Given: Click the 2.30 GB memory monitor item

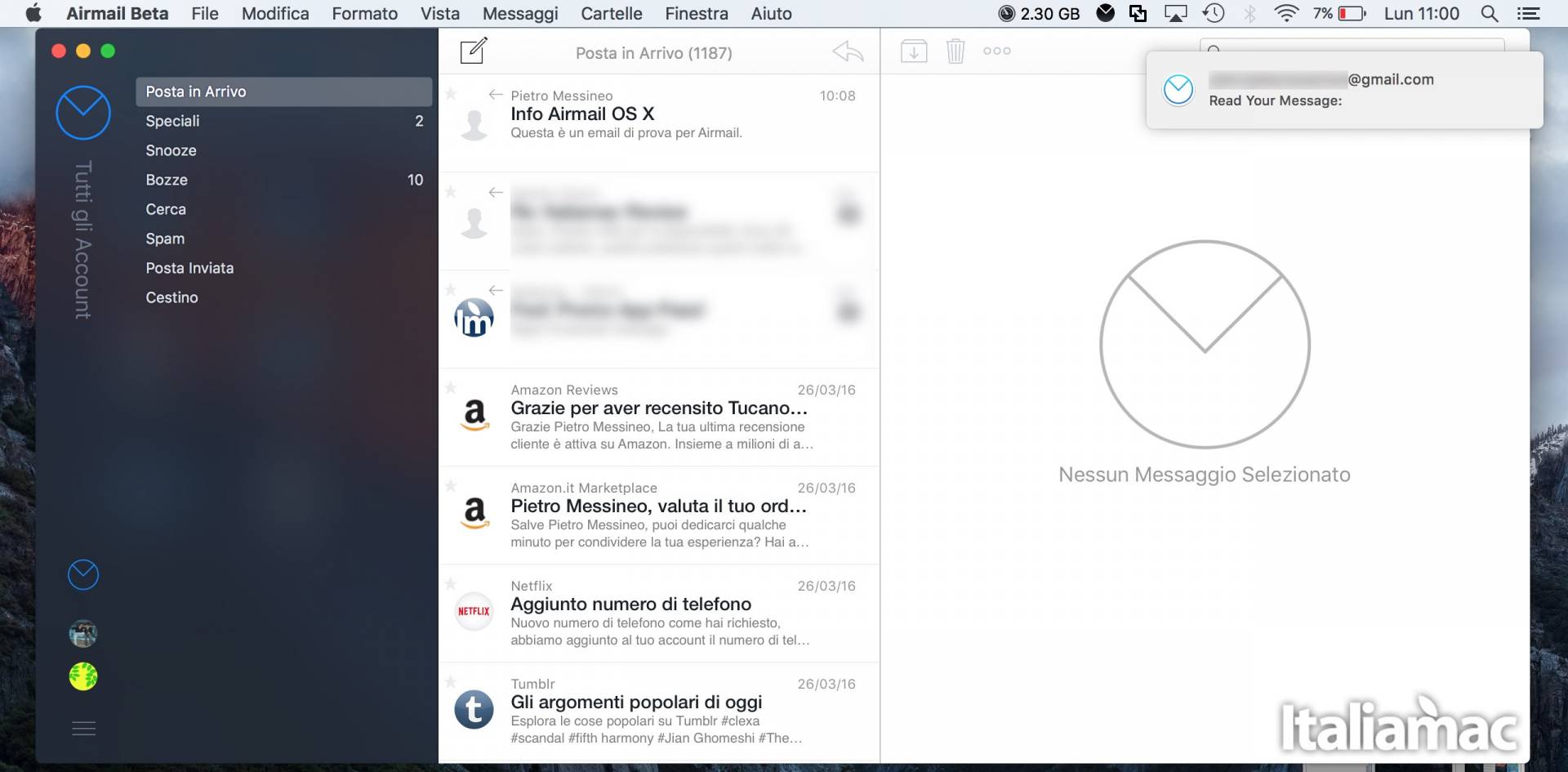Looking at the screenshot, I should click(1039, 13).
